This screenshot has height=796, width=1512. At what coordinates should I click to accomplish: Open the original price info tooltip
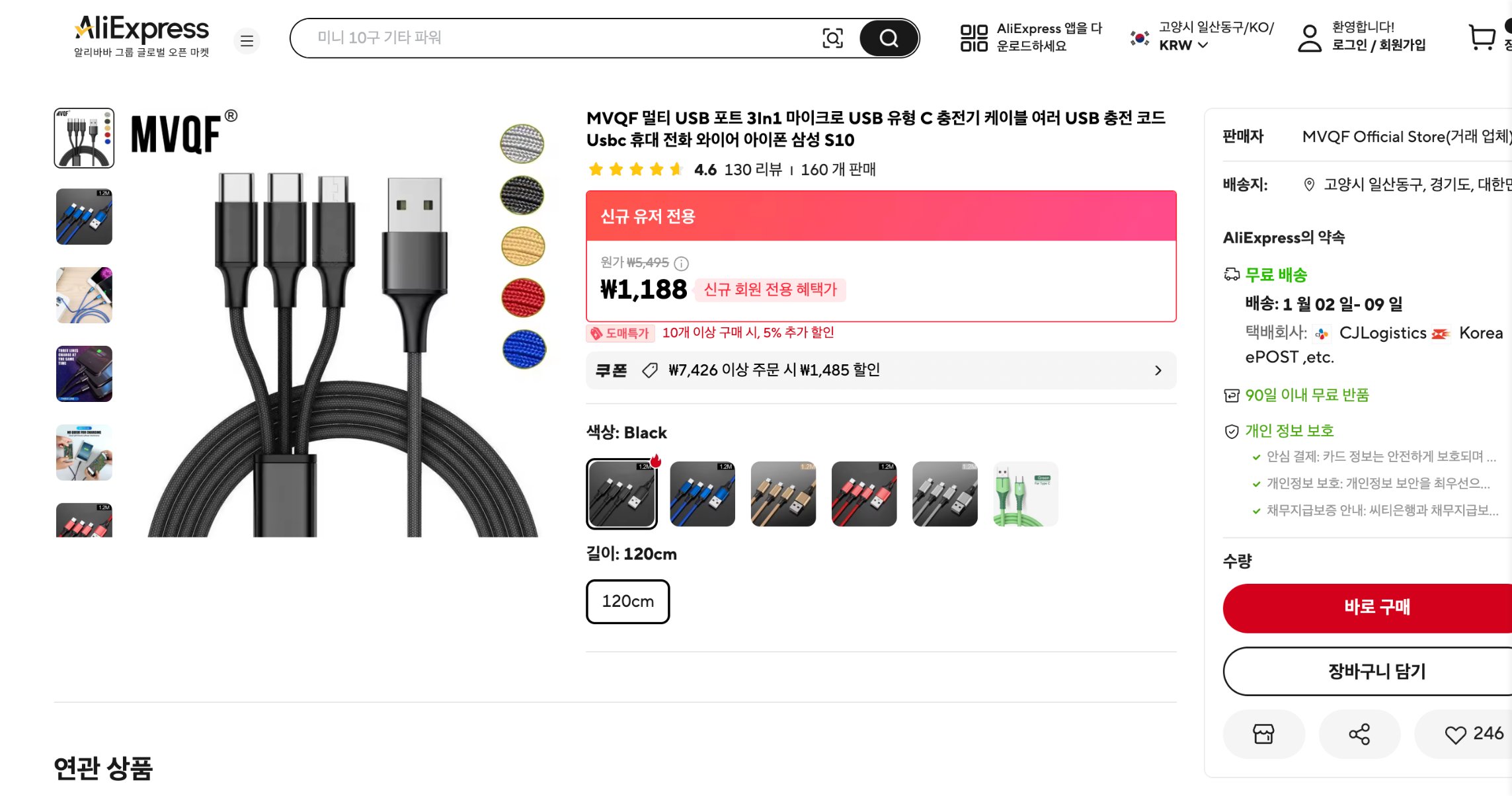click(x=680, y=263)
